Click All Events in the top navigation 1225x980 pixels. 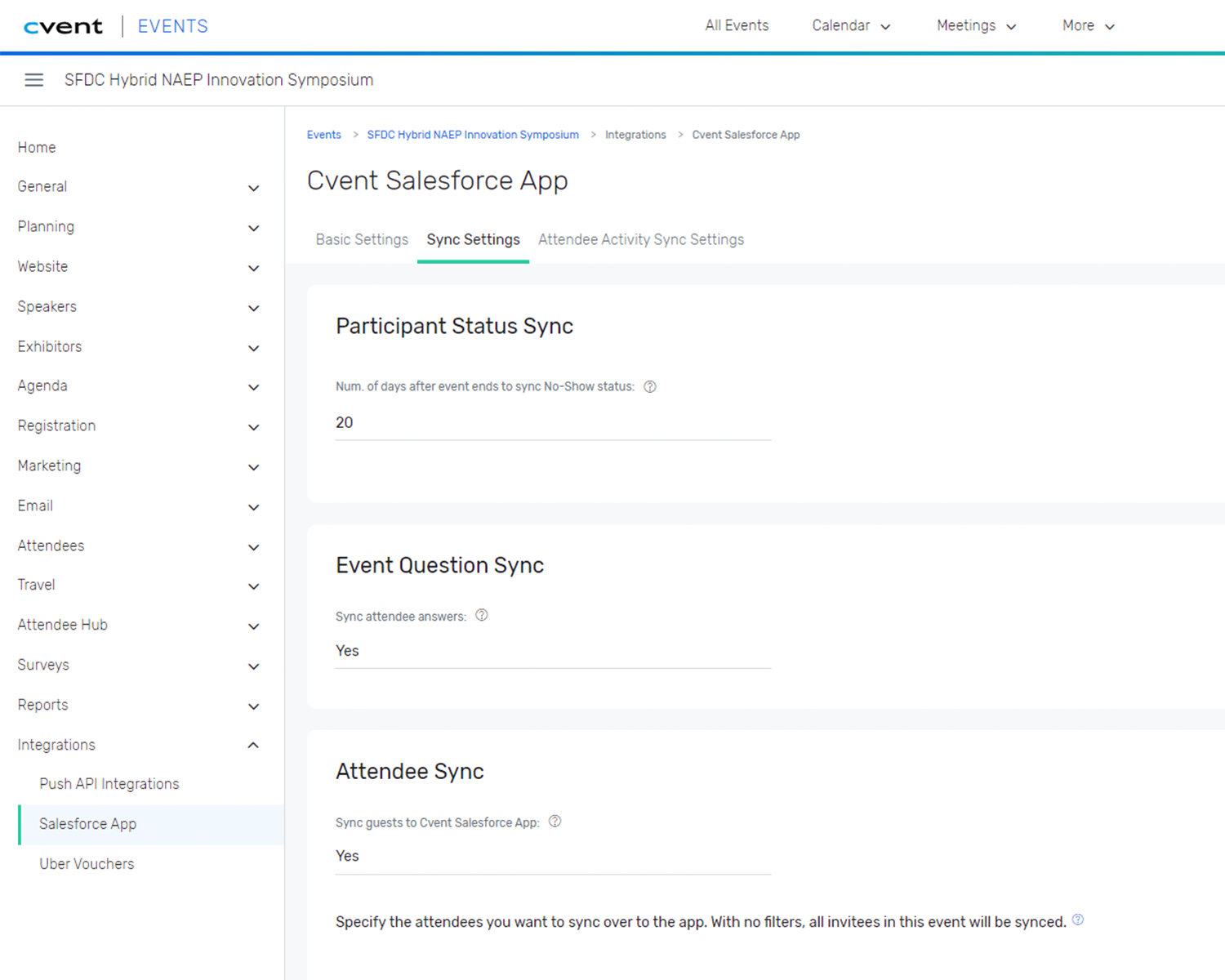tap(737, 25)
